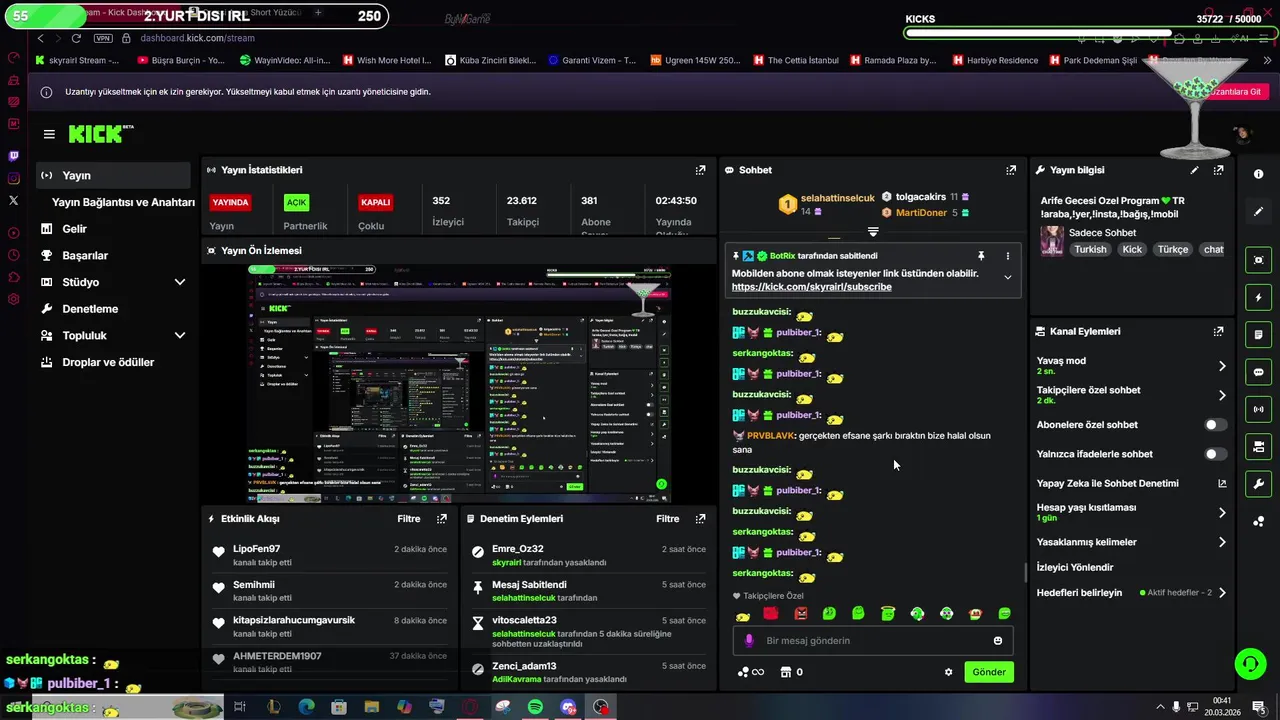Open chat settings gear icon

pos(948,672)
